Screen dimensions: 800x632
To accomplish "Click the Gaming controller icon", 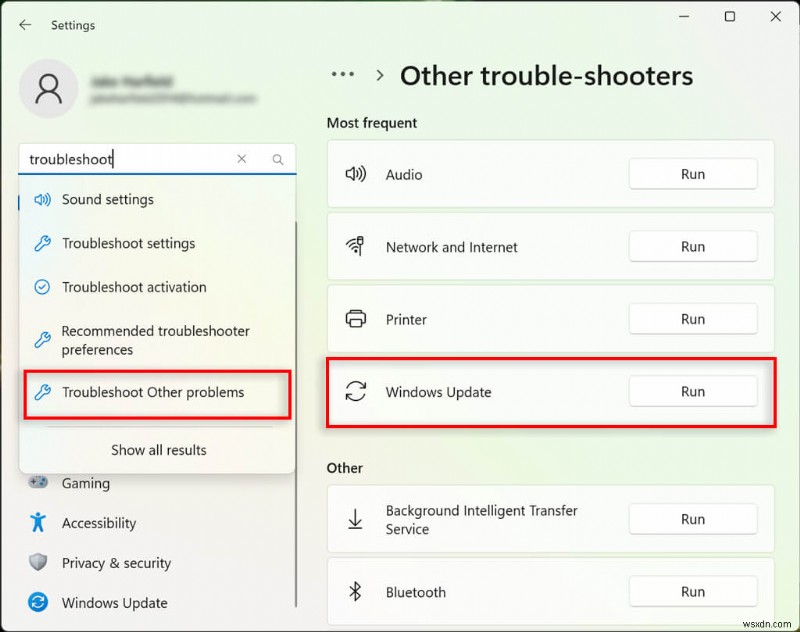I will point(38,482).
